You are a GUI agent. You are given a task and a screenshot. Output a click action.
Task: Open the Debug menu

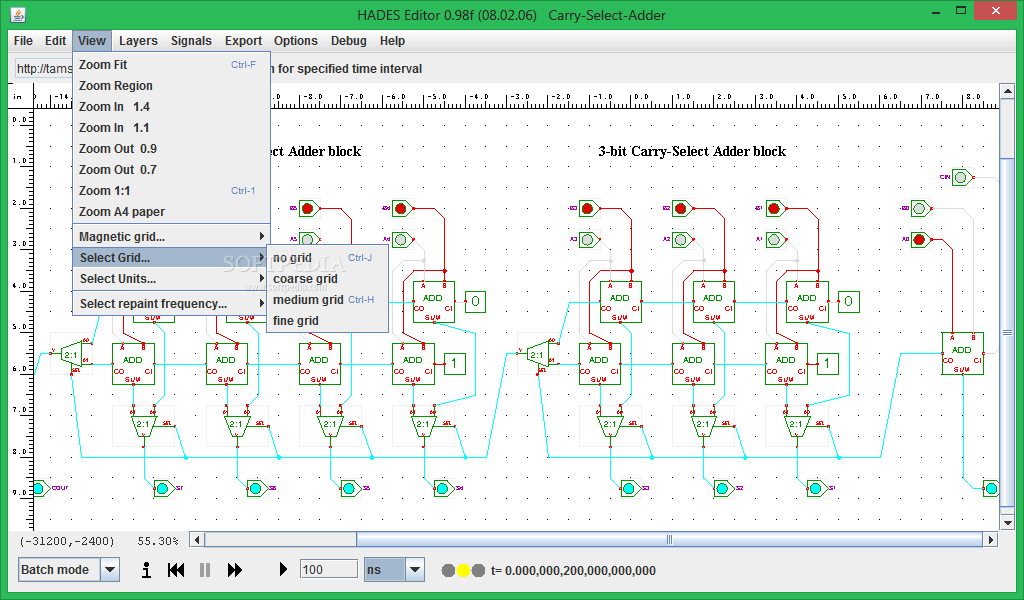(349, 40)
